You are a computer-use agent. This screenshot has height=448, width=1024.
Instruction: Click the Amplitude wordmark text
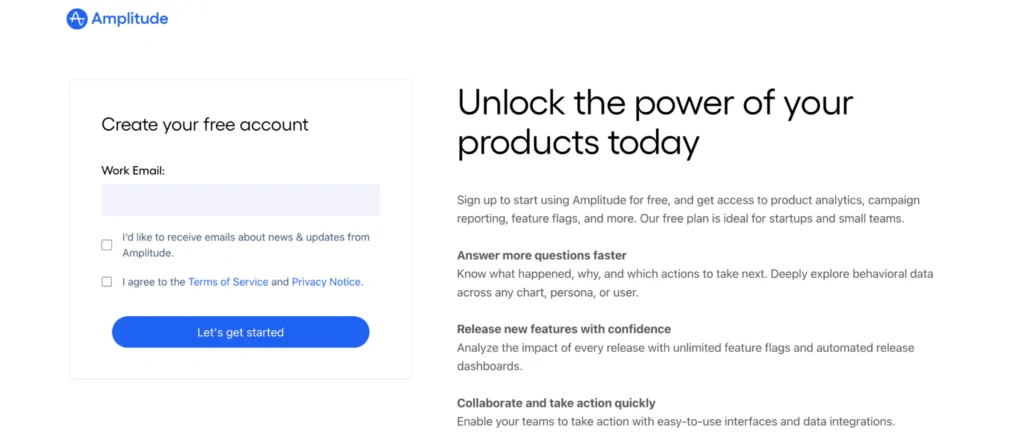coord(131,19)
